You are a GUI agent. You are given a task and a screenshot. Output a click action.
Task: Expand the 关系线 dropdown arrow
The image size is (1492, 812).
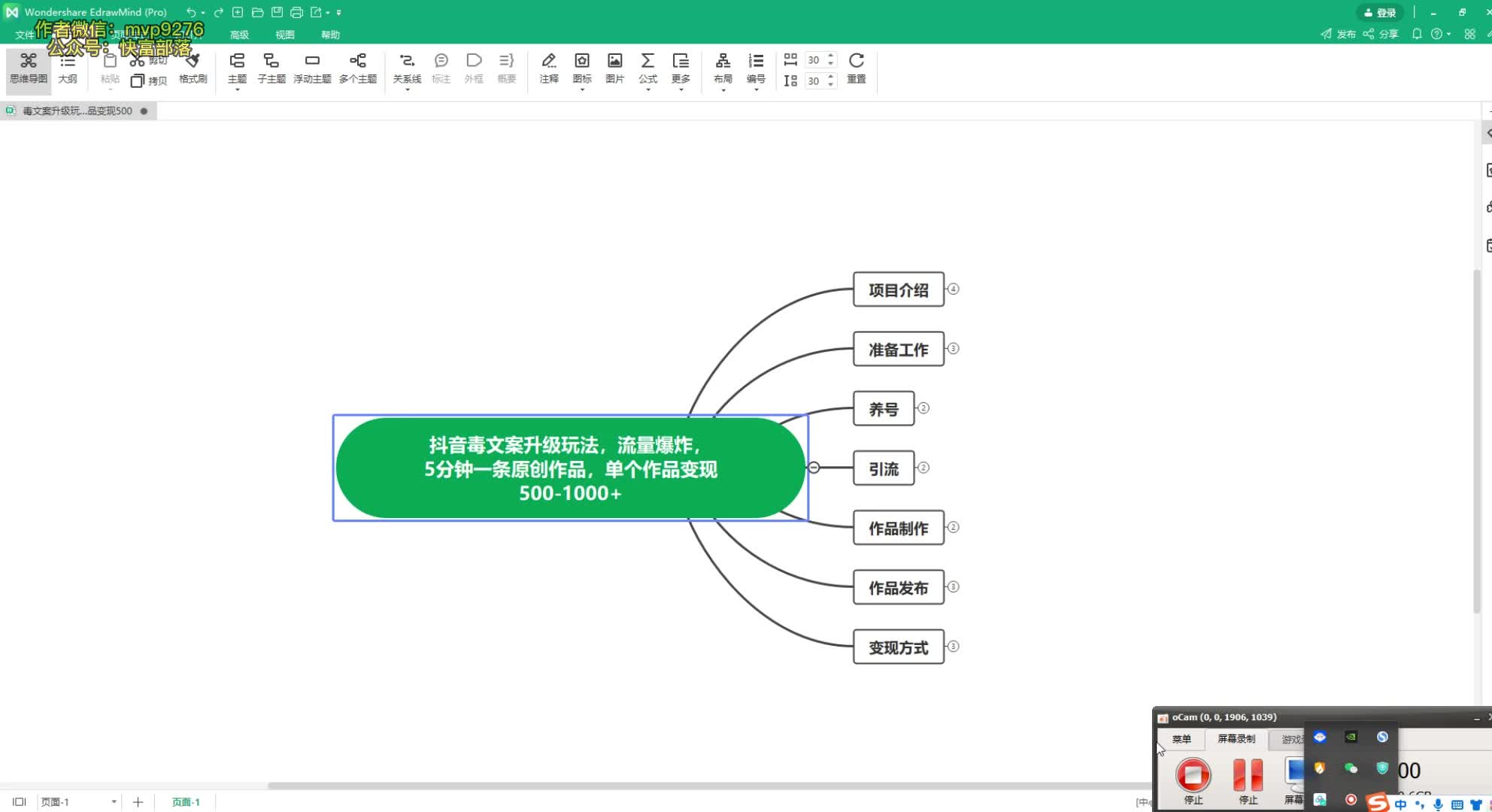(407, 90)
